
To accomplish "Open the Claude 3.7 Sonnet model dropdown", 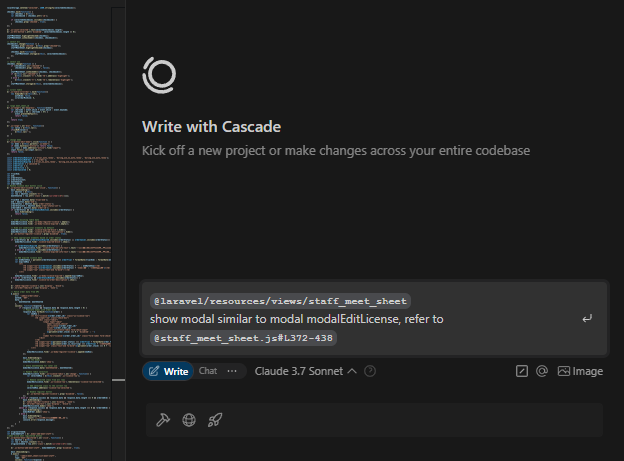I will [306, 371].
